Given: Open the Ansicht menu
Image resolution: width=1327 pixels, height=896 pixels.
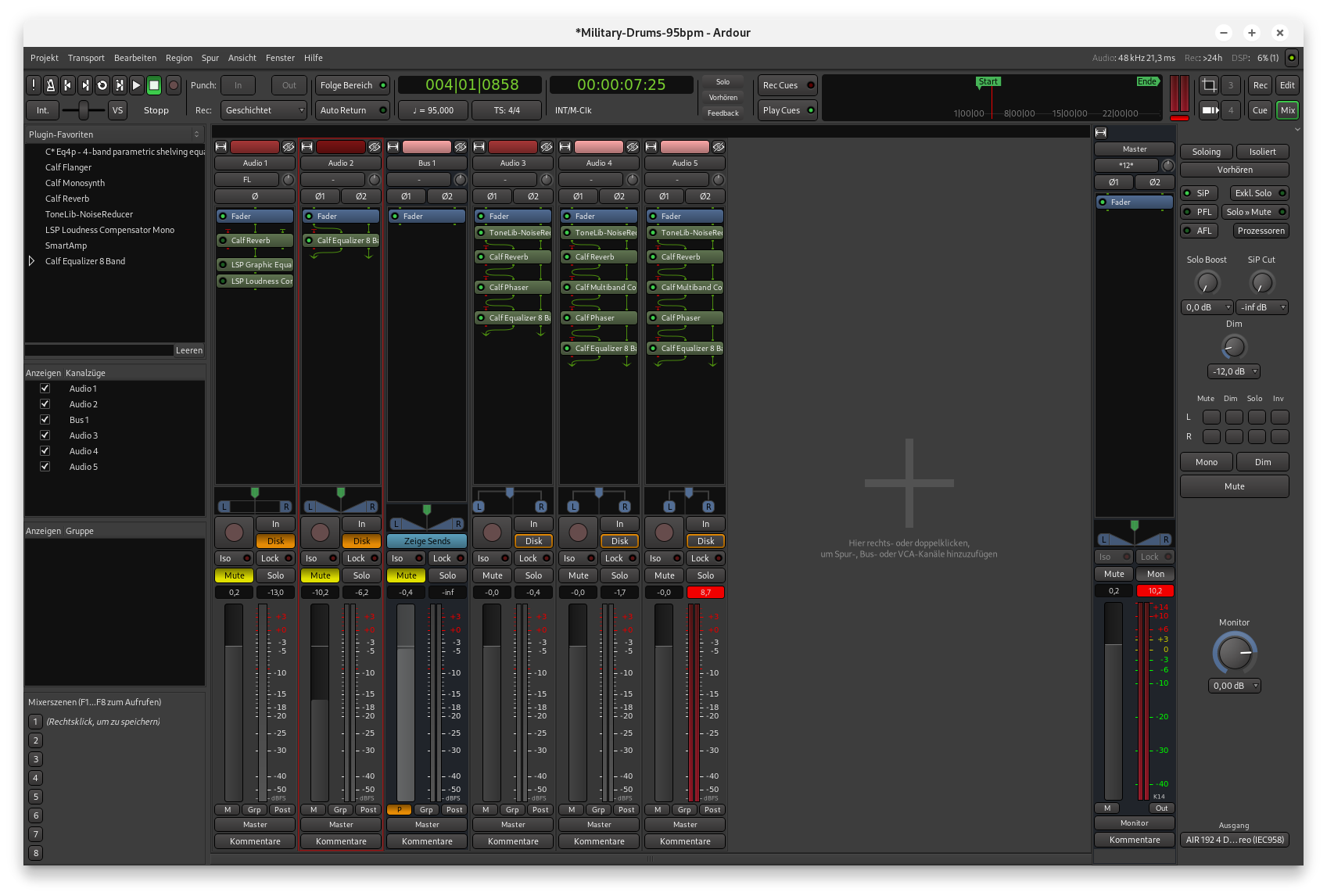Looking at the screenshot, I should 242,58.
